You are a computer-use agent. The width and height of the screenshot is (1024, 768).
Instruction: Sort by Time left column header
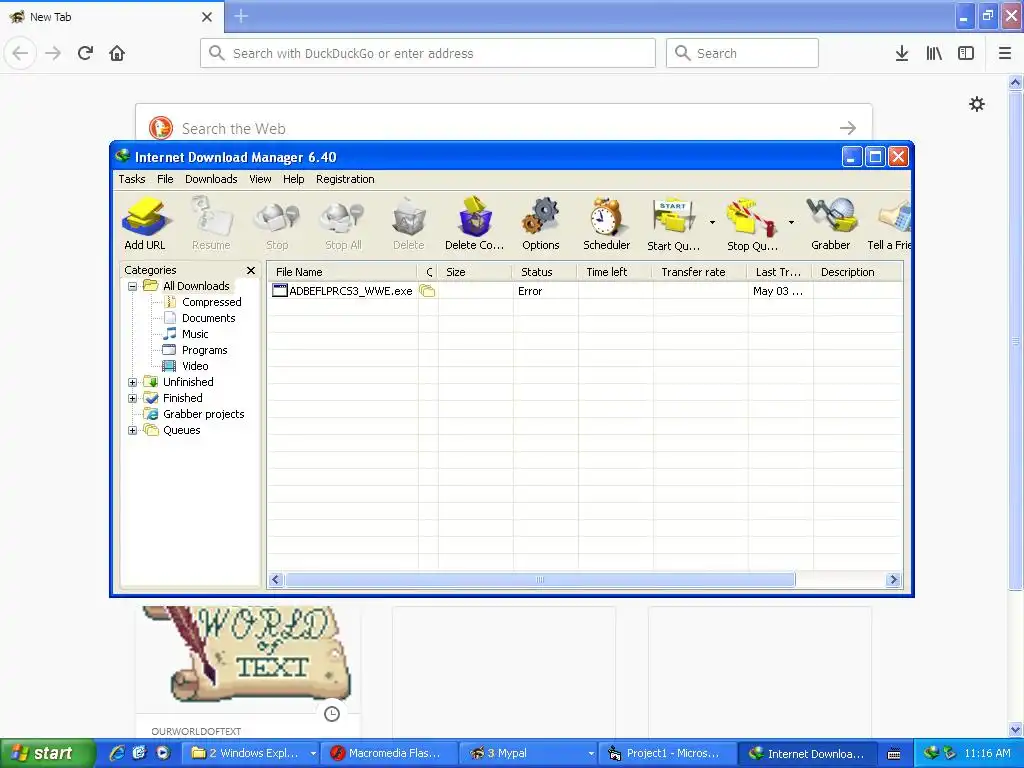[615, 272]
